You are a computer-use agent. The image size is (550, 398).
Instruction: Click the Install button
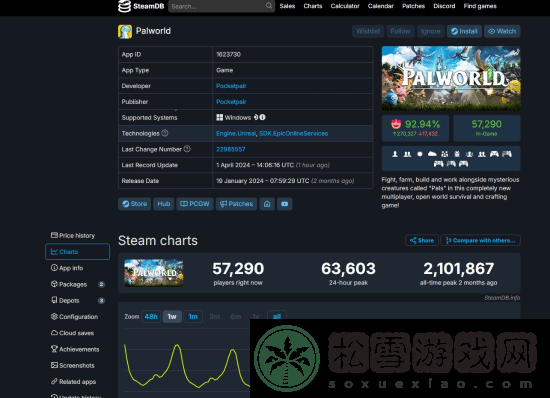[x=464, y=31]
